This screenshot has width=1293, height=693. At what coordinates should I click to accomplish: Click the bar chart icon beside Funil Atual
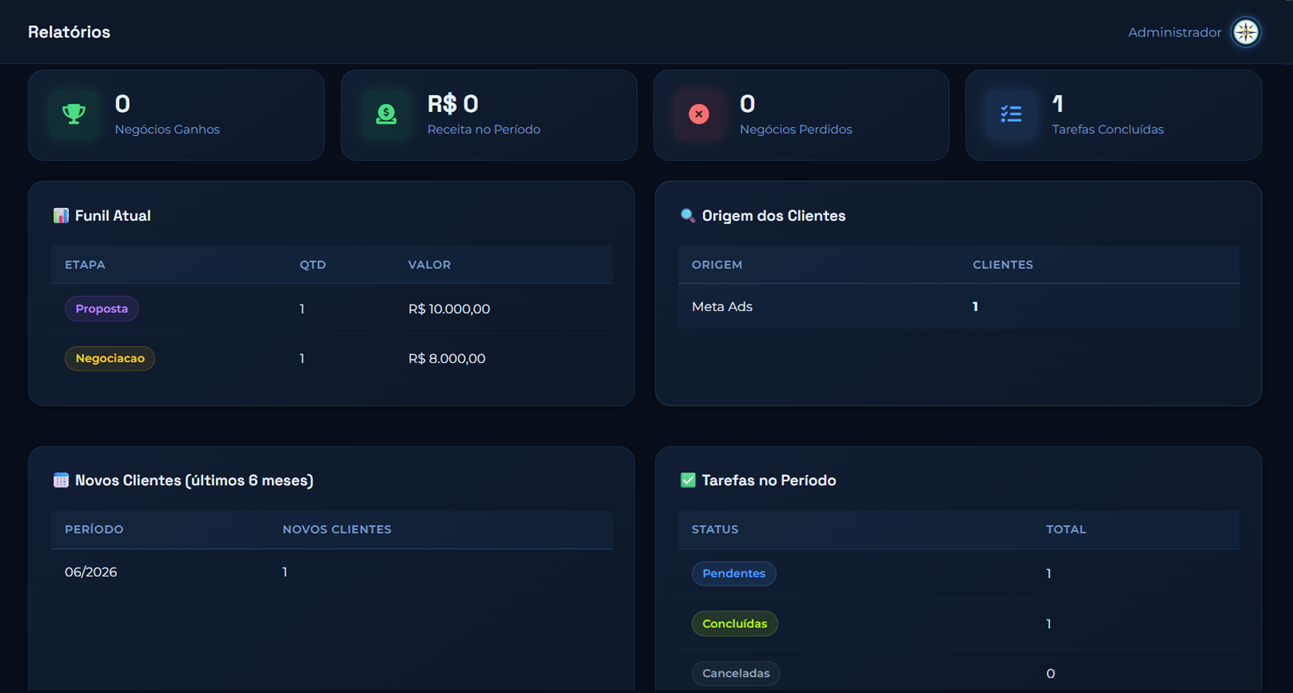[61, 216]
